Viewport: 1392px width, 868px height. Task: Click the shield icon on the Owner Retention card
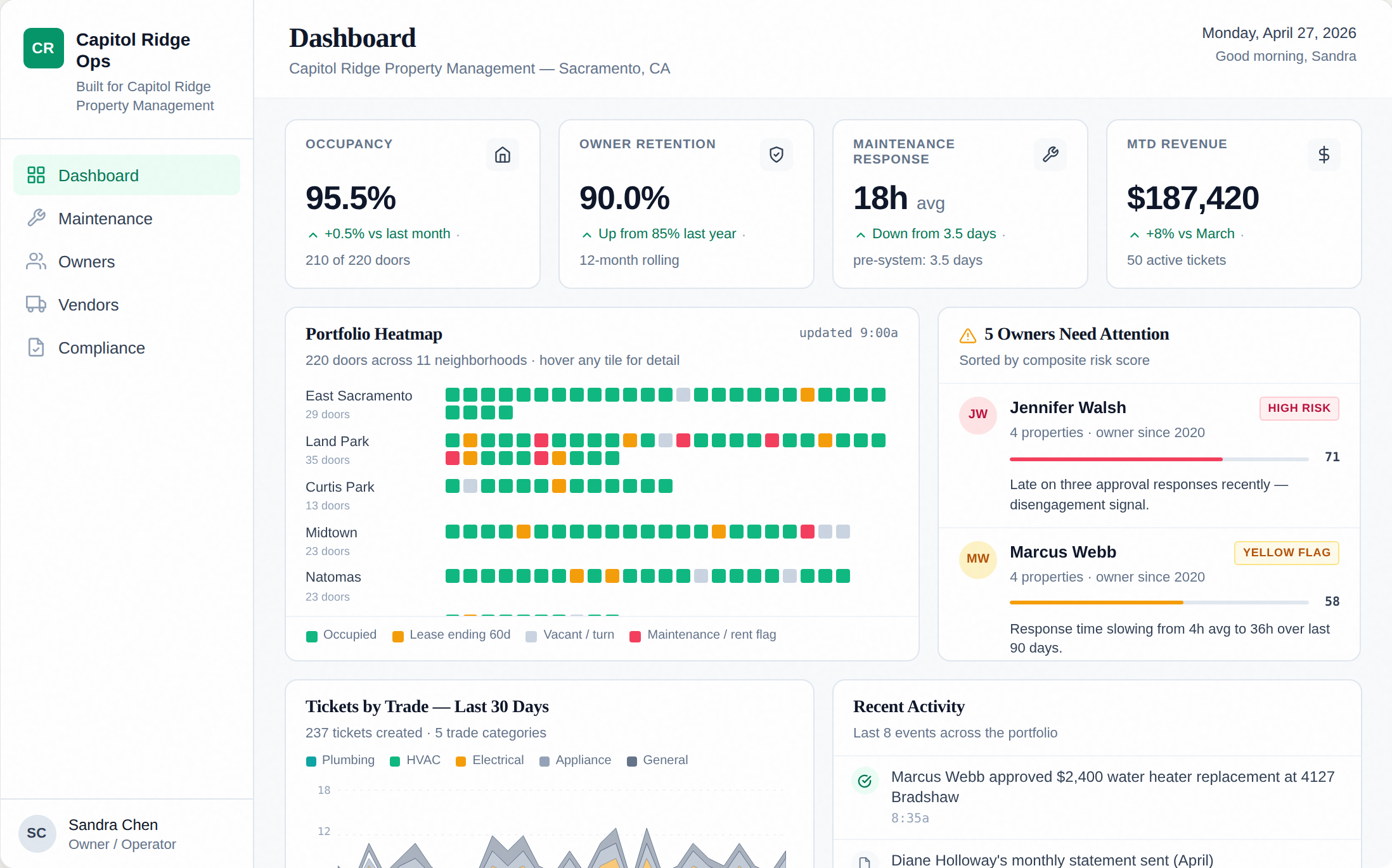[x=776, y=154]
